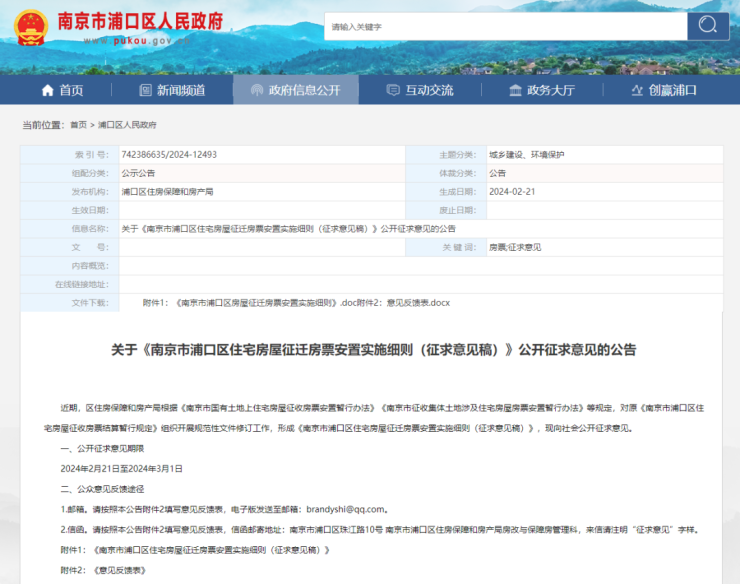The image size is (740, 584).
Task: Open the 政务大厅 menu item
Action: pos(550,90)
